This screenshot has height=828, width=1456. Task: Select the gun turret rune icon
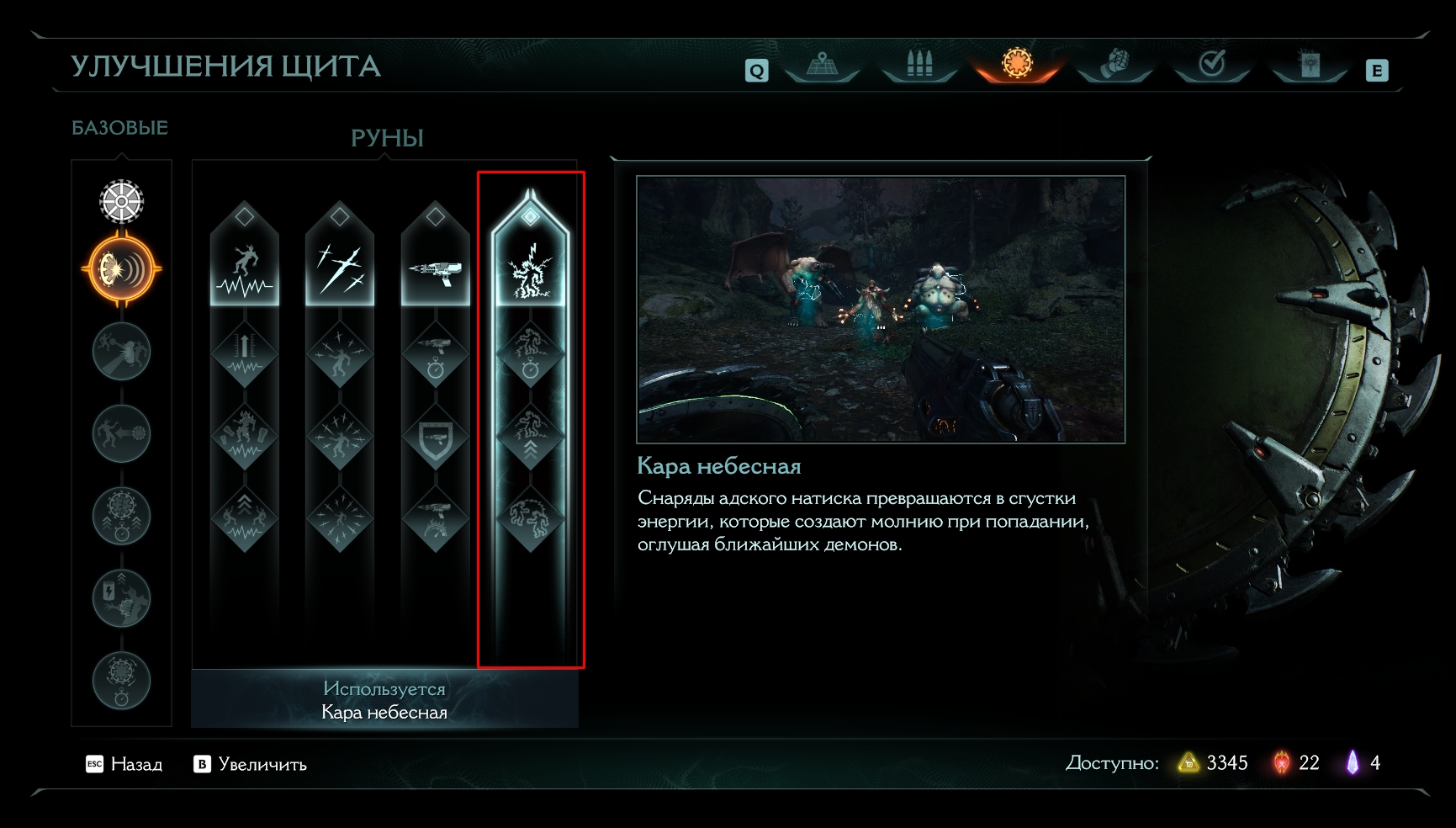tap(436, 254)
